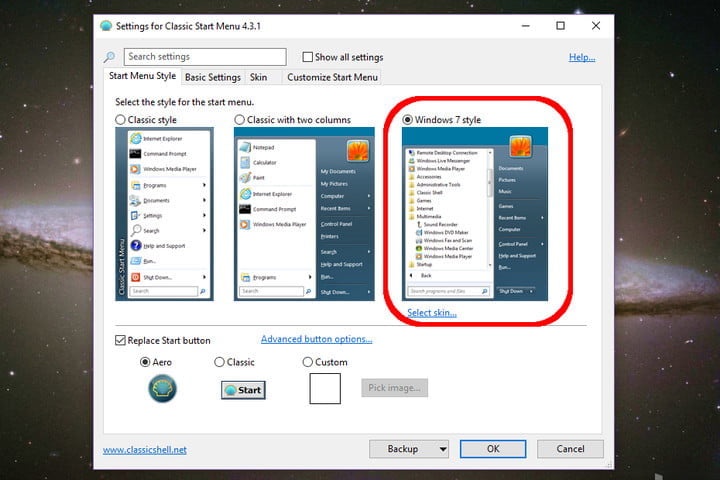
Task: Click the Classic with two columns preview
Action: click(304, 214)
